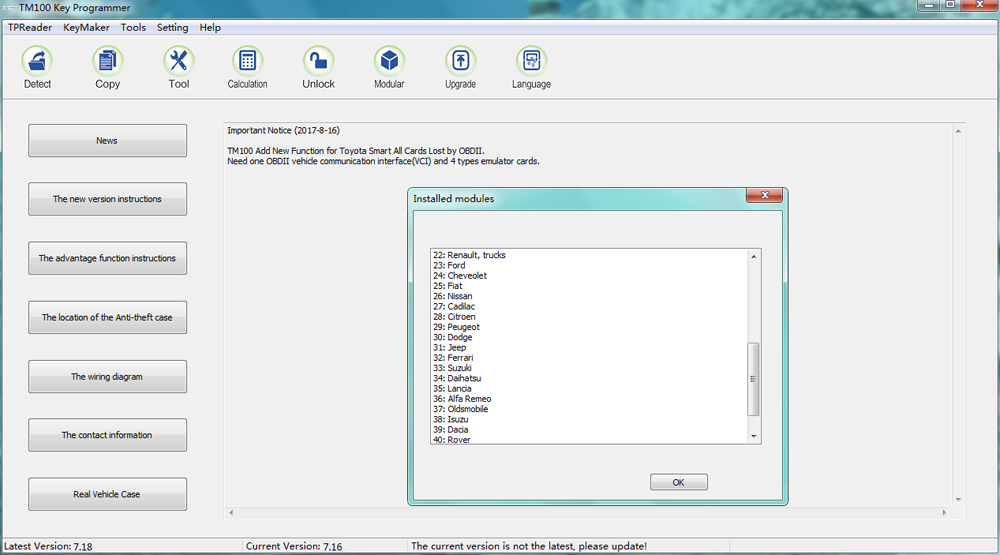The width and height of the screenshot is (1000, 555).
Task: Click the 'Installed modules' dialog title
Action: click(453, 198)
